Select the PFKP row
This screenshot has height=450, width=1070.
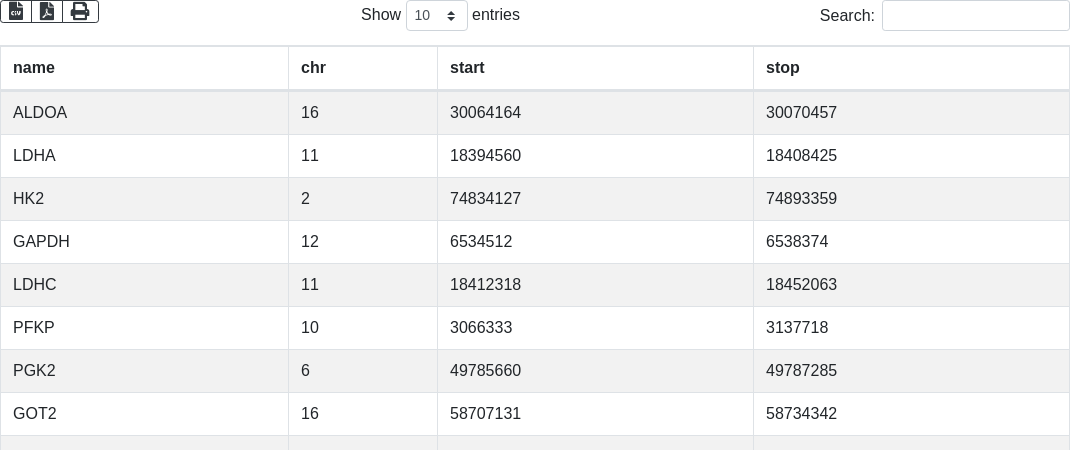click(535, 328)
